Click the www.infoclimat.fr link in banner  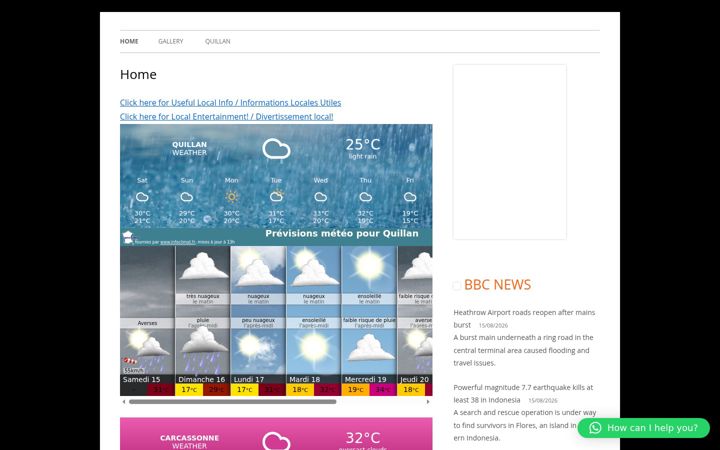(178, 242)
